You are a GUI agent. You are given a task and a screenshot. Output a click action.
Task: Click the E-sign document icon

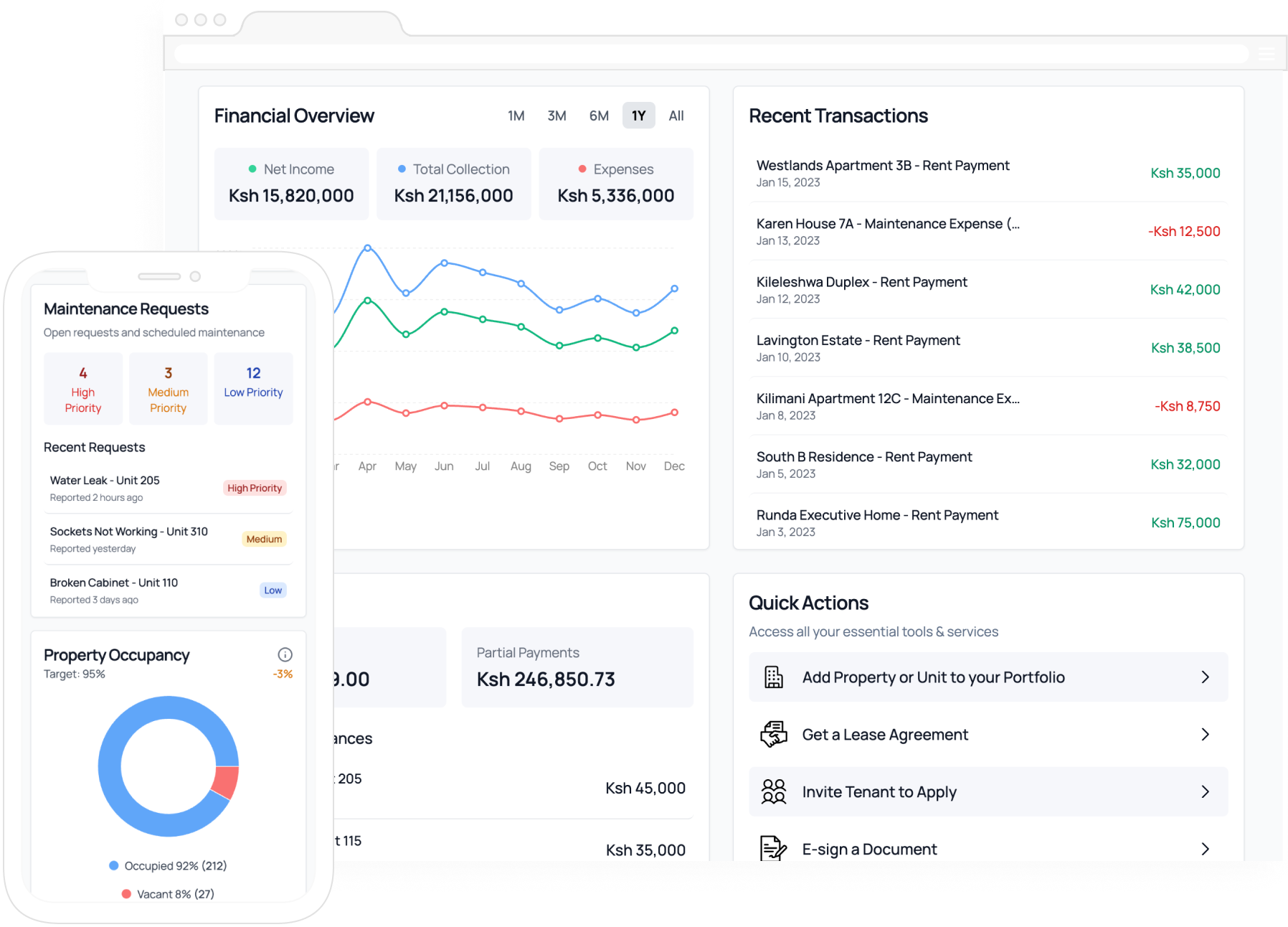point(774,849)
